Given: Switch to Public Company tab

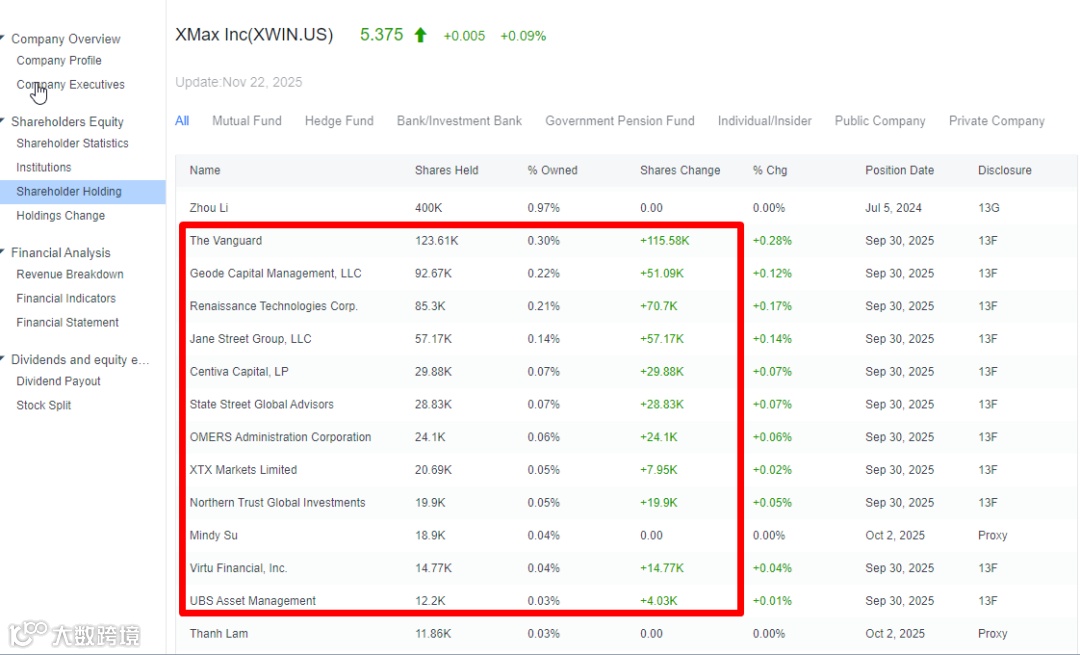Looking at the screenshot, I should coord(880,121).
